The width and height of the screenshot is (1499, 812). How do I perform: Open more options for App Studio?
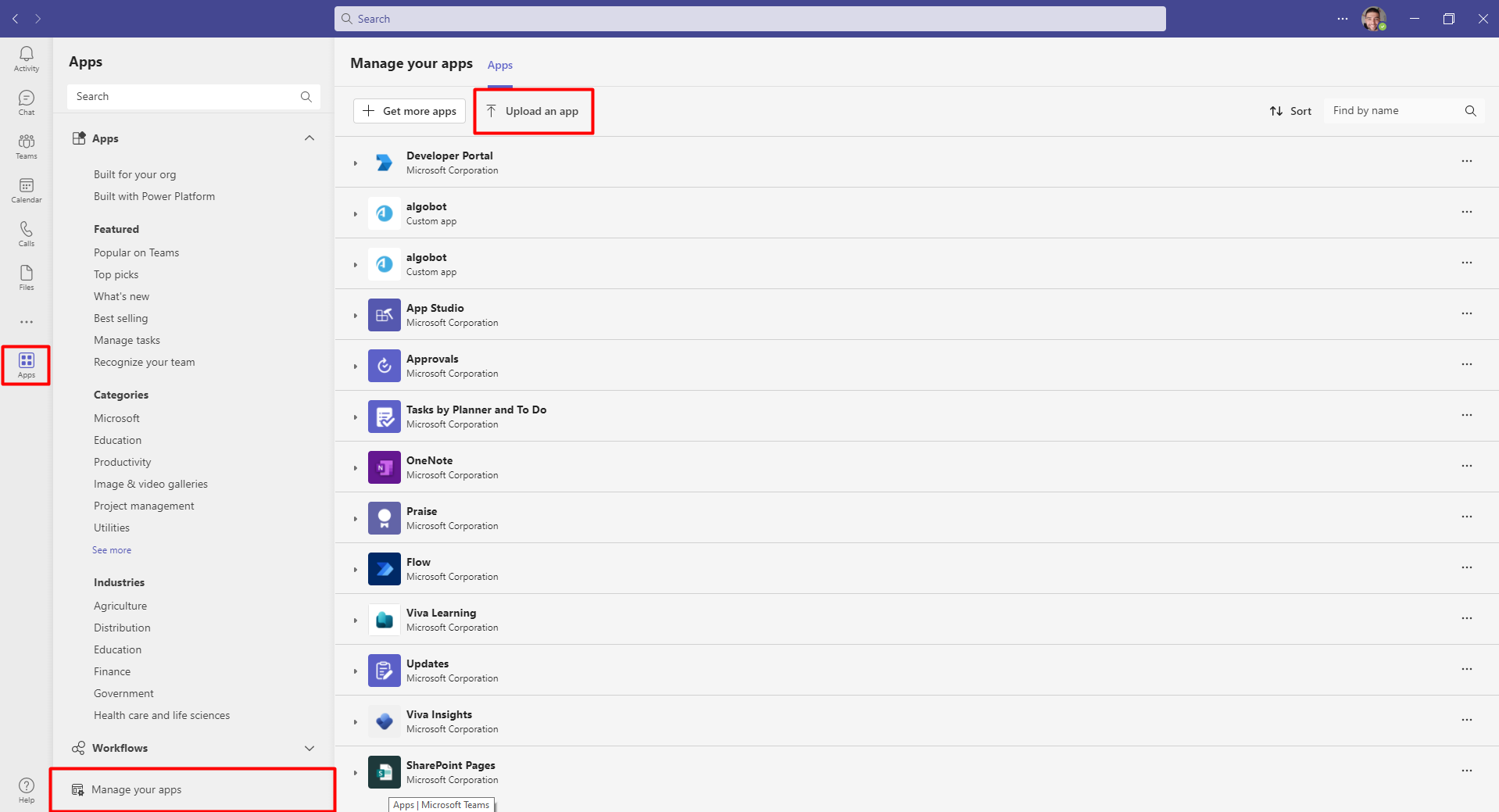(1466, 314)
